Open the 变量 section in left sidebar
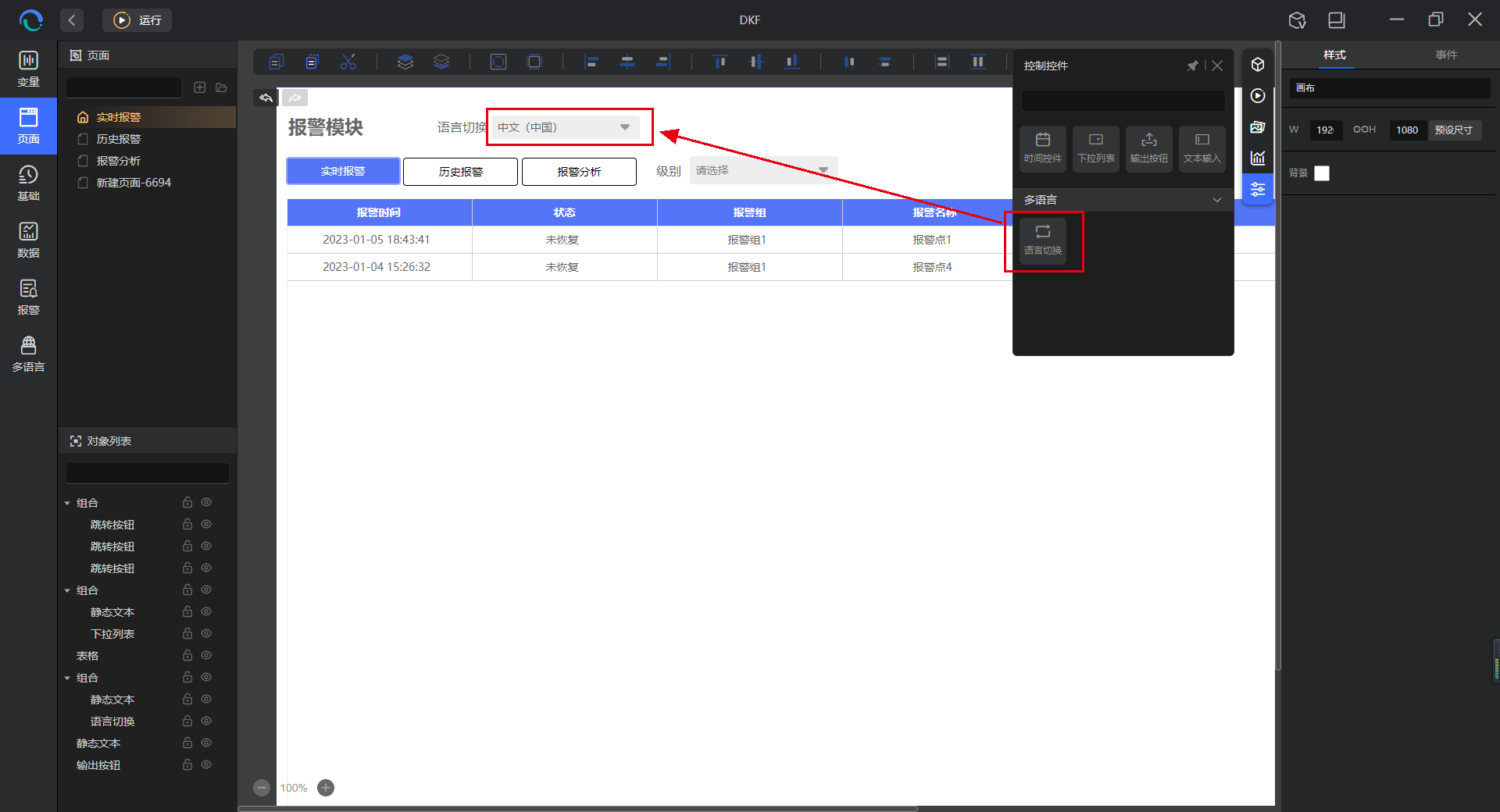 coord(28,69)
